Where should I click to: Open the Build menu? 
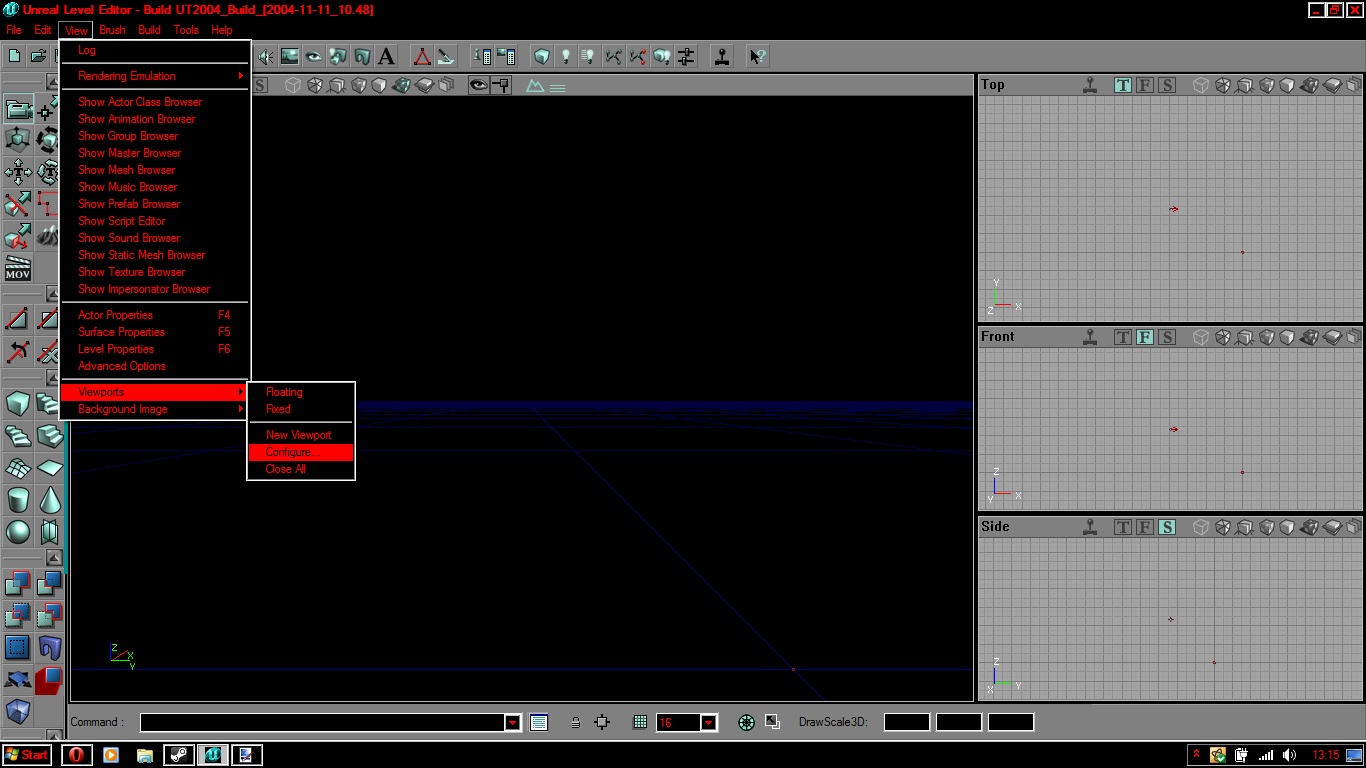coord(149,30)
